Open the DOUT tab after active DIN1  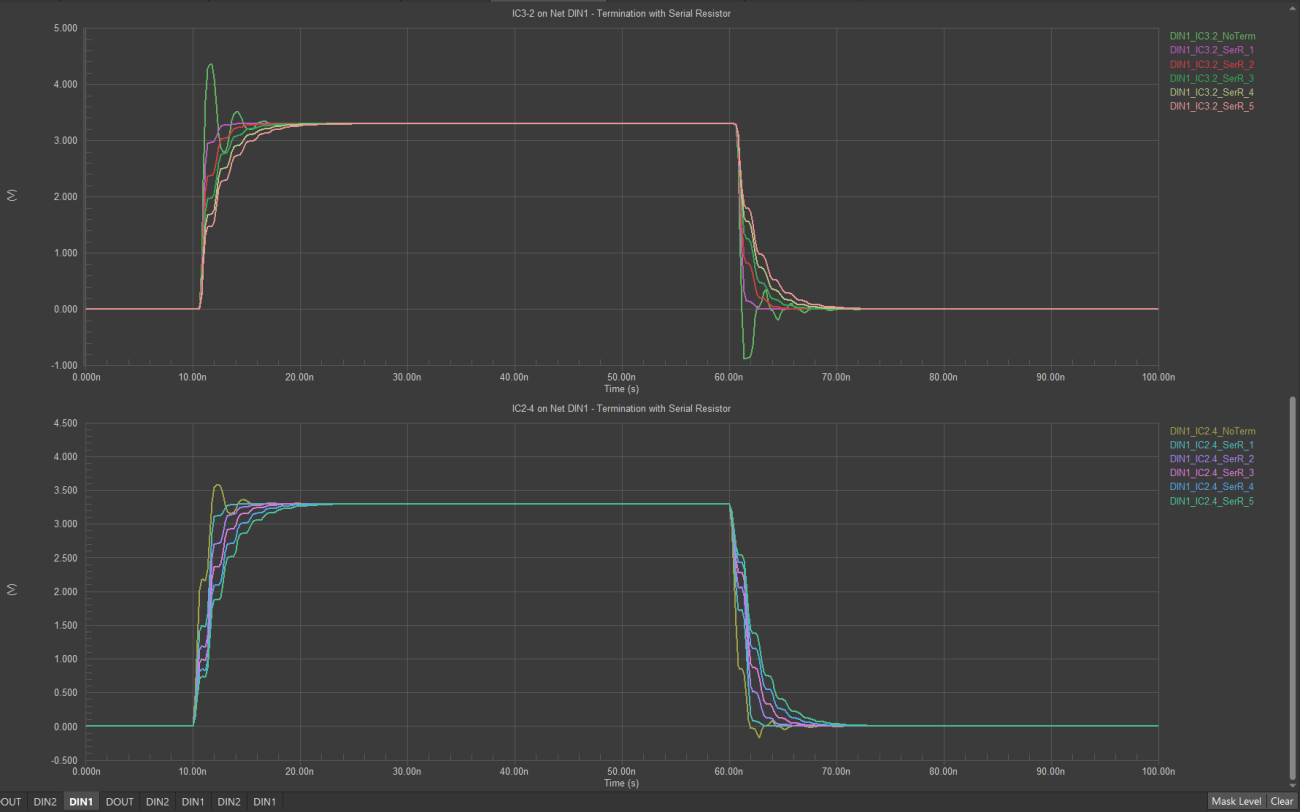(120, 802)
